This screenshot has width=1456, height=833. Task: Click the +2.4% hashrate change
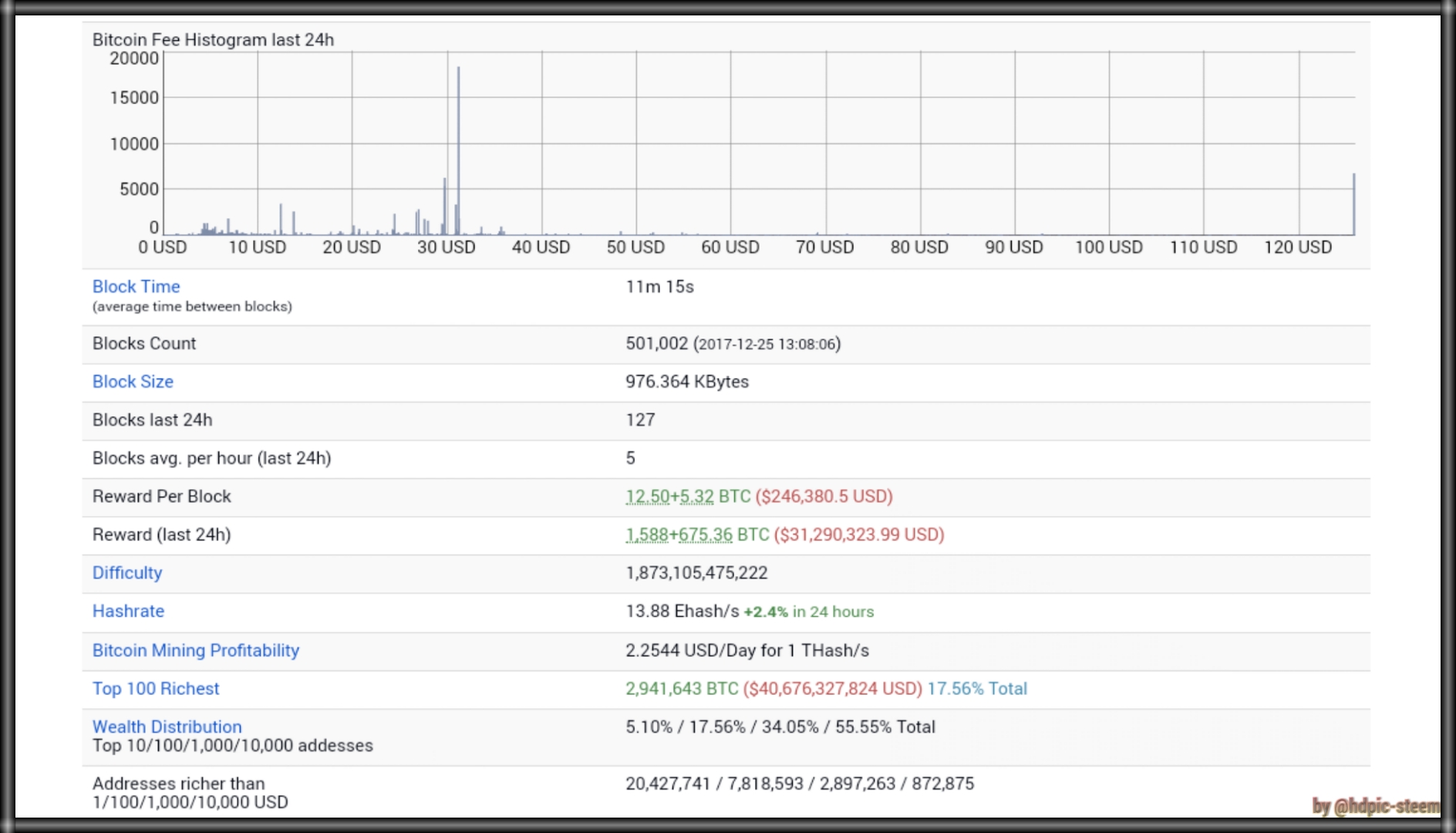coord(766,612)
